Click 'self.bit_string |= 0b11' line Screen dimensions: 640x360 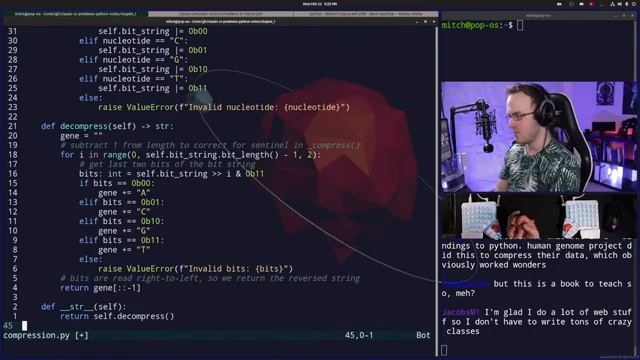[153, 88]
